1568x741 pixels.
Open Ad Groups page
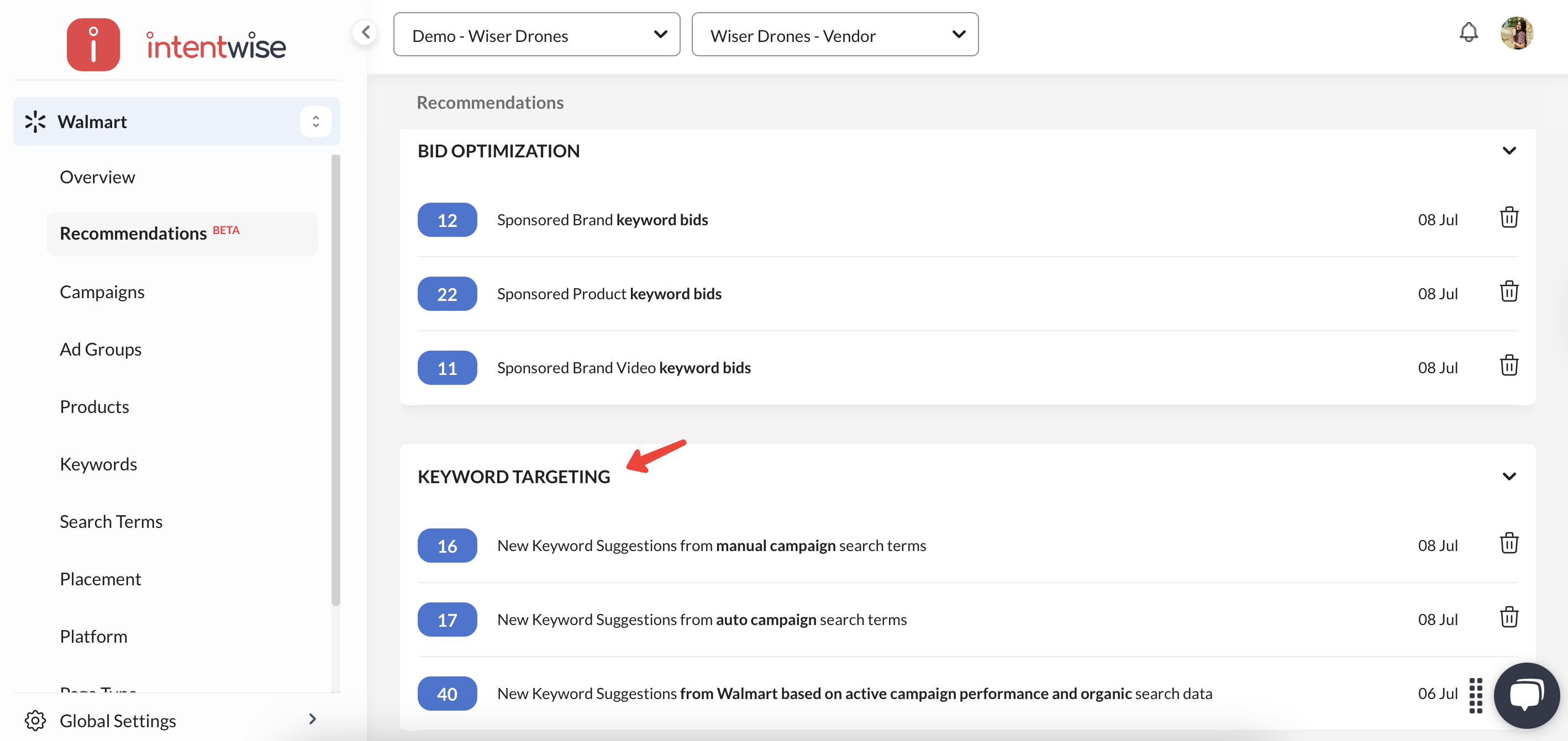(101, 349)
